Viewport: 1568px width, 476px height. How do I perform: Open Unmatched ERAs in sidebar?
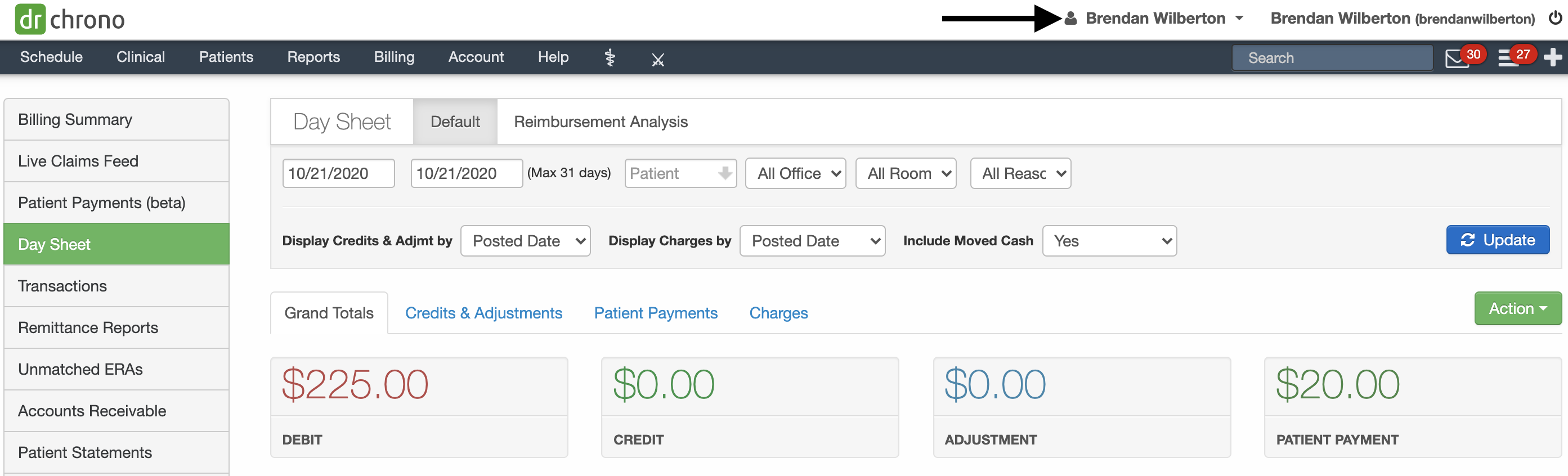[117, 370]
